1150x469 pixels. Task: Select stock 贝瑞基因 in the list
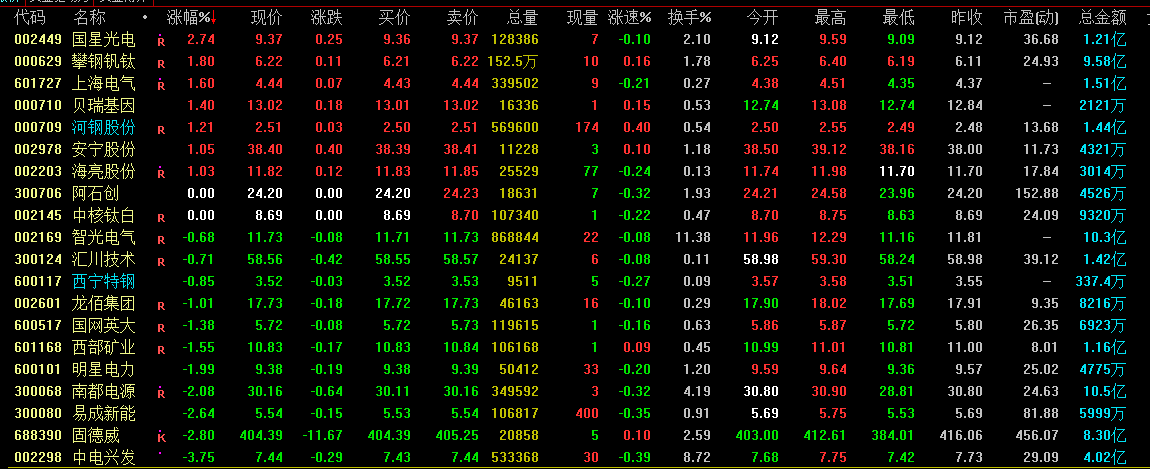103,105
